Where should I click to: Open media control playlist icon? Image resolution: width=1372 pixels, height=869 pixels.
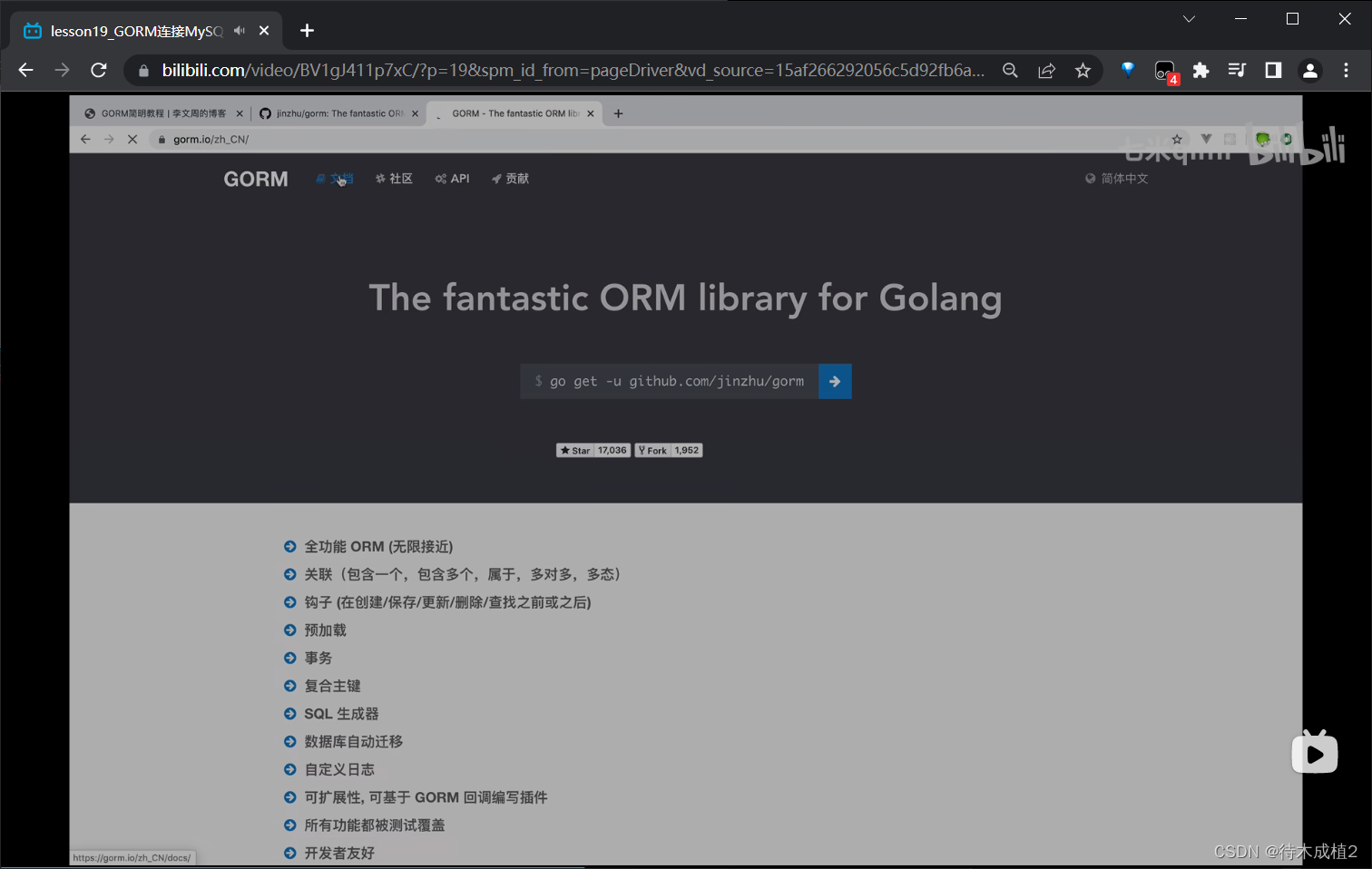coord(1237,70)
